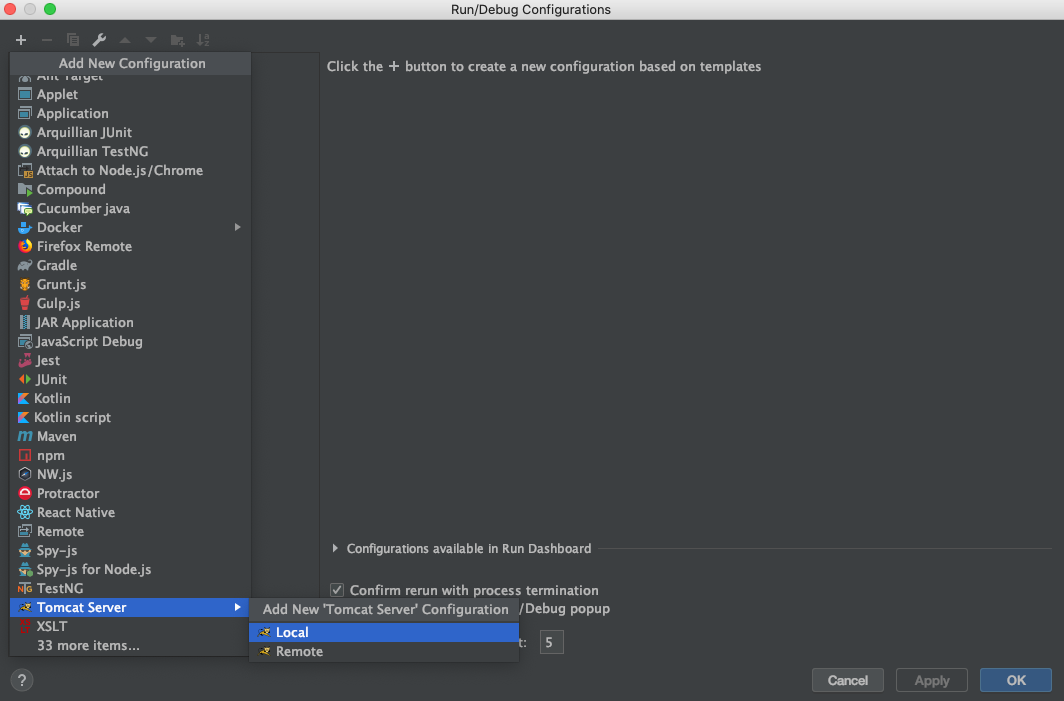Toggle Confirm rerun with process termination checkbox
1064x701 pixels.
tap(337, 590)
